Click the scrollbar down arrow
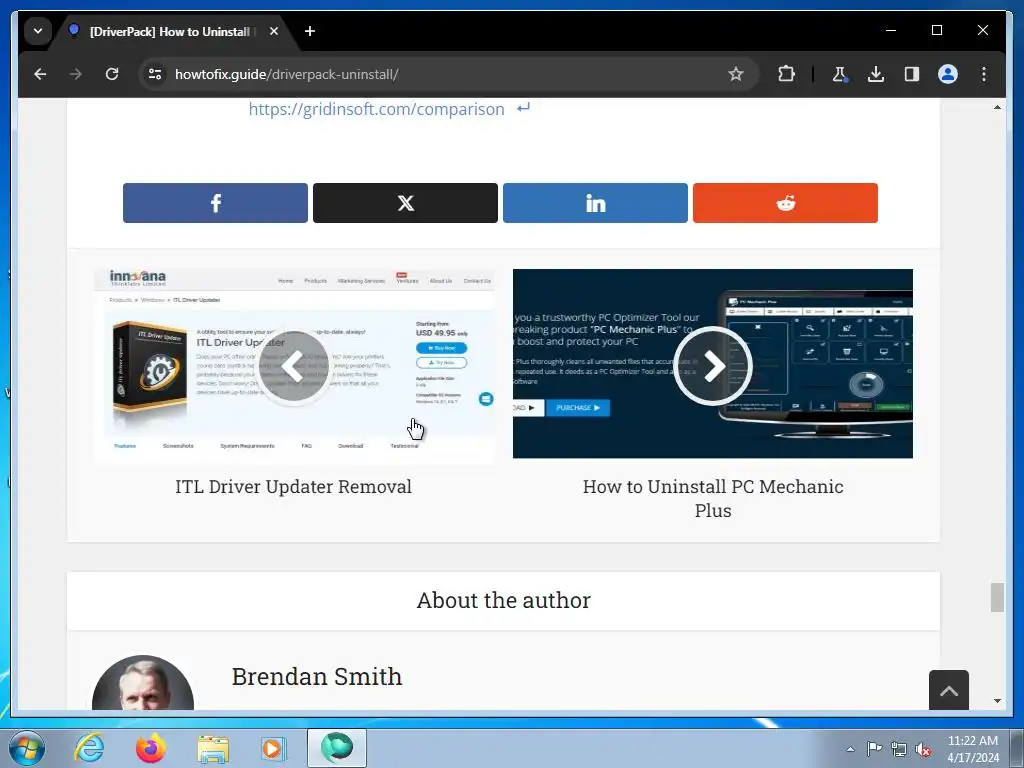This screenshot has height=768, width=1024. tap(997, 701)
